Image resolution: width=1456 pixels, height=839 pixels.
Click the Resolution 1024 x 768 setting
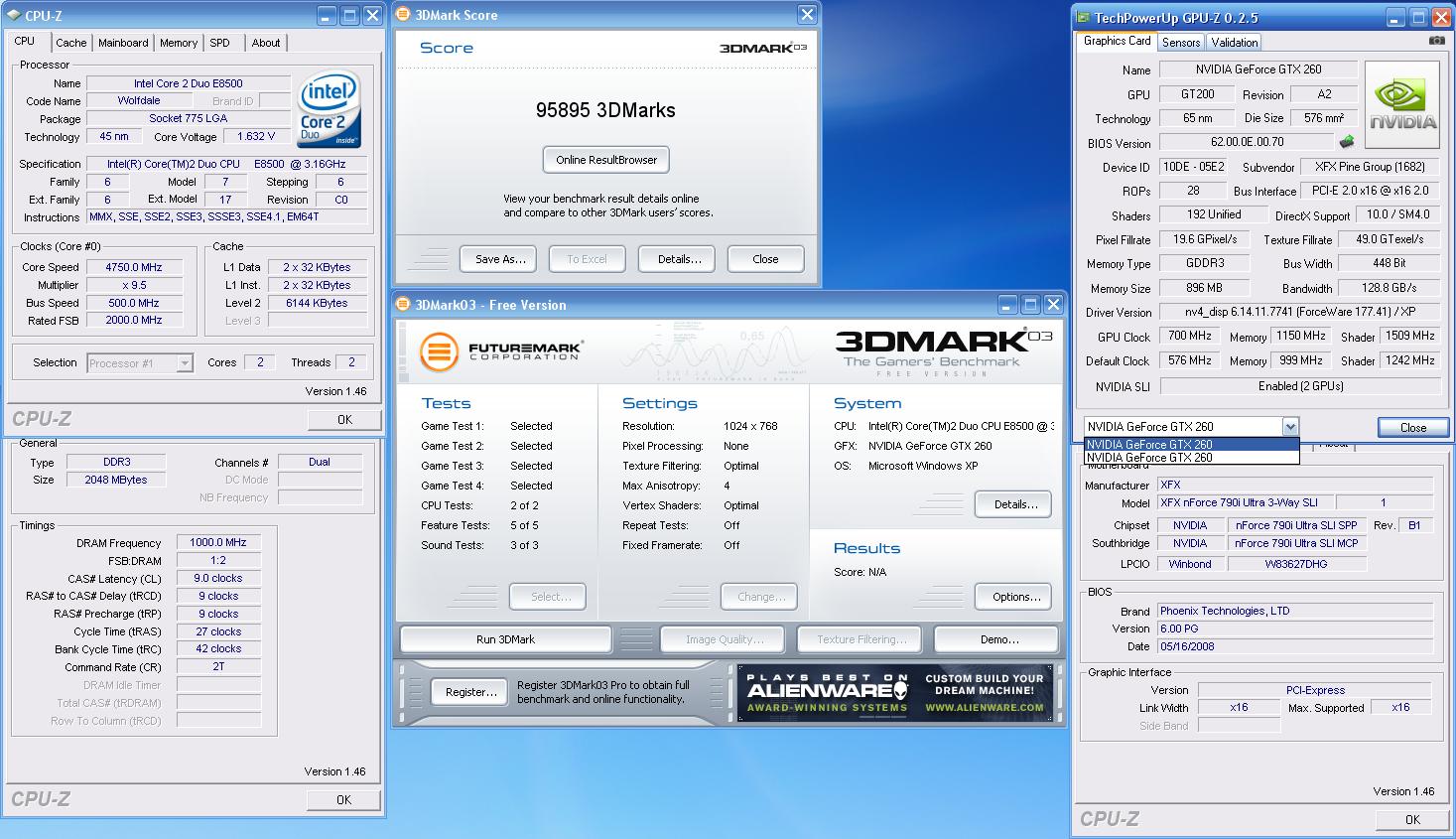click(x=750, y=426)
